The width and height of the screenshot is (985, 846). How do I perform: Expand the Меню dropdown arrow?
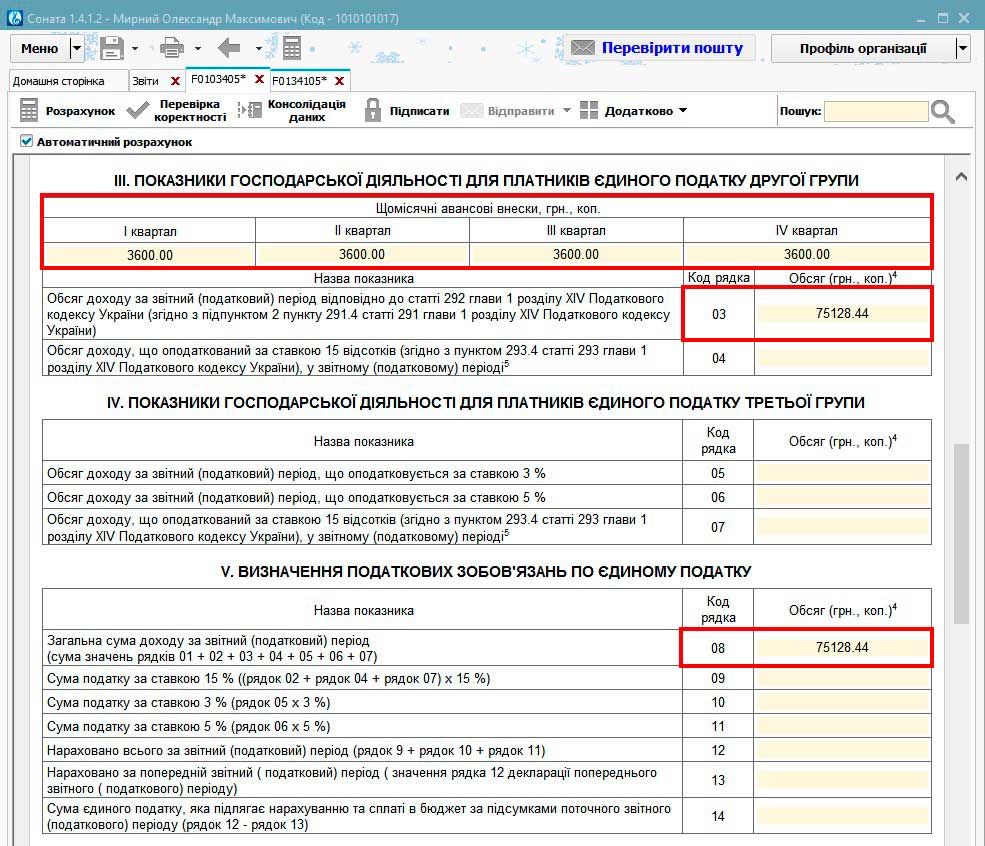(78, 48)
